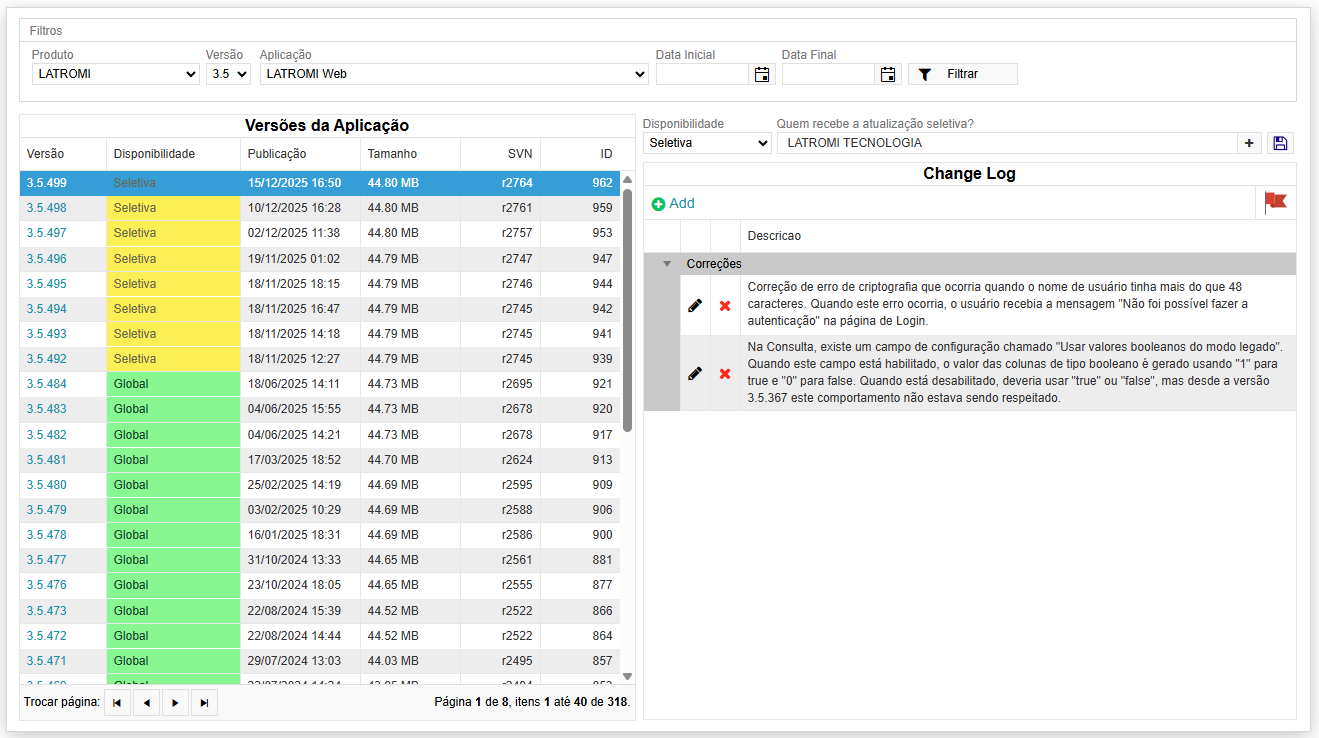Open the Produto dropdown
Image resolution: width=1319 pixels, height=738 pixels.
click(115, 74)
